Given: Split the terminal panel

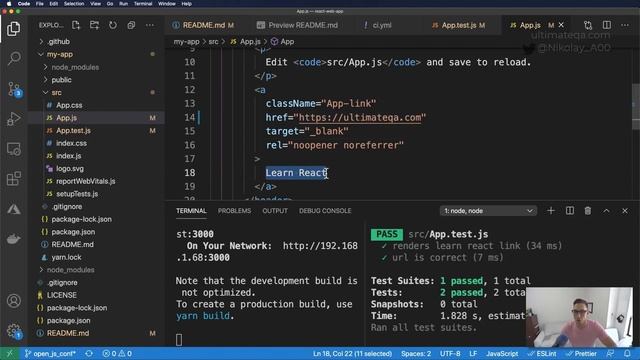Looking at the screenshot, I should click(570, 211).
